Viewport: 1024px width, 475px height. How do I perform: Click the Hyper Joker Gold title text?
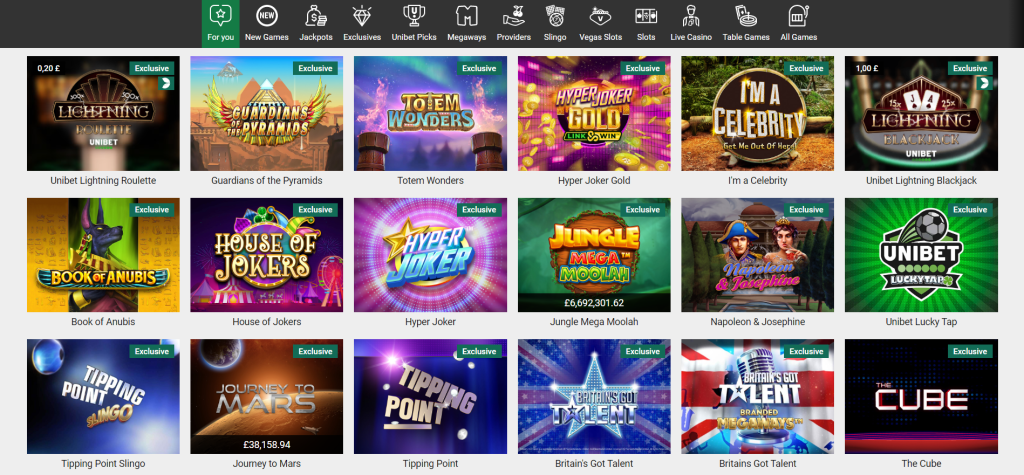(x=594, y=180)
